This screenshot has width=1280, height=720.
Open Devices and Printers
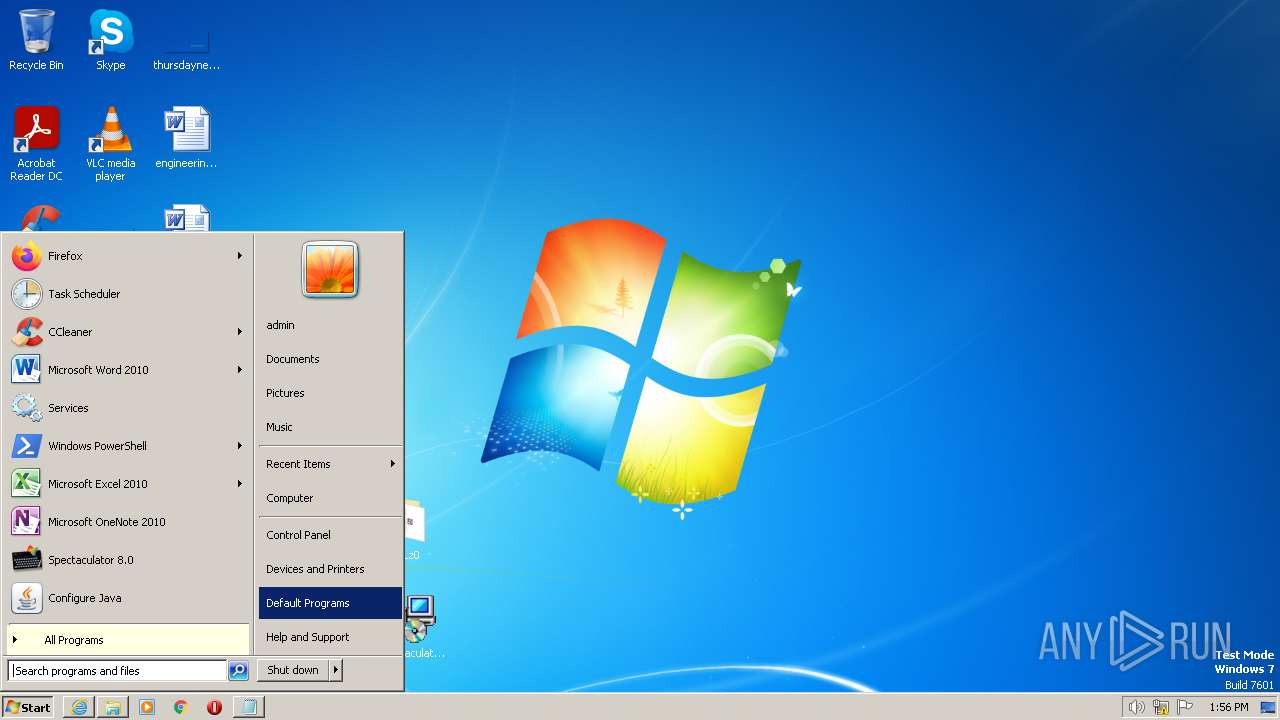(330, 569)
